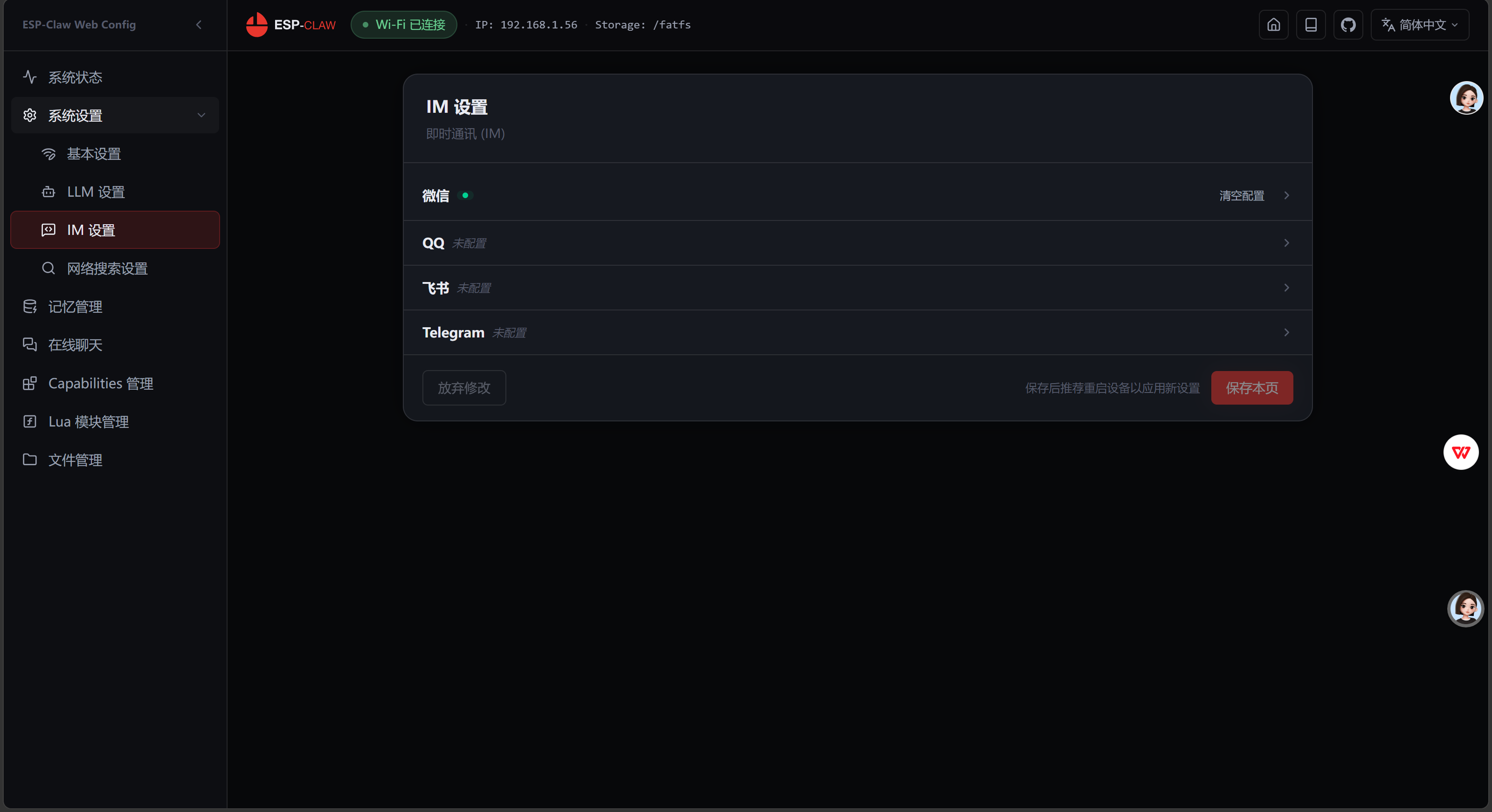
Task: Open the documentation book icon
Action: (1311, 25)
